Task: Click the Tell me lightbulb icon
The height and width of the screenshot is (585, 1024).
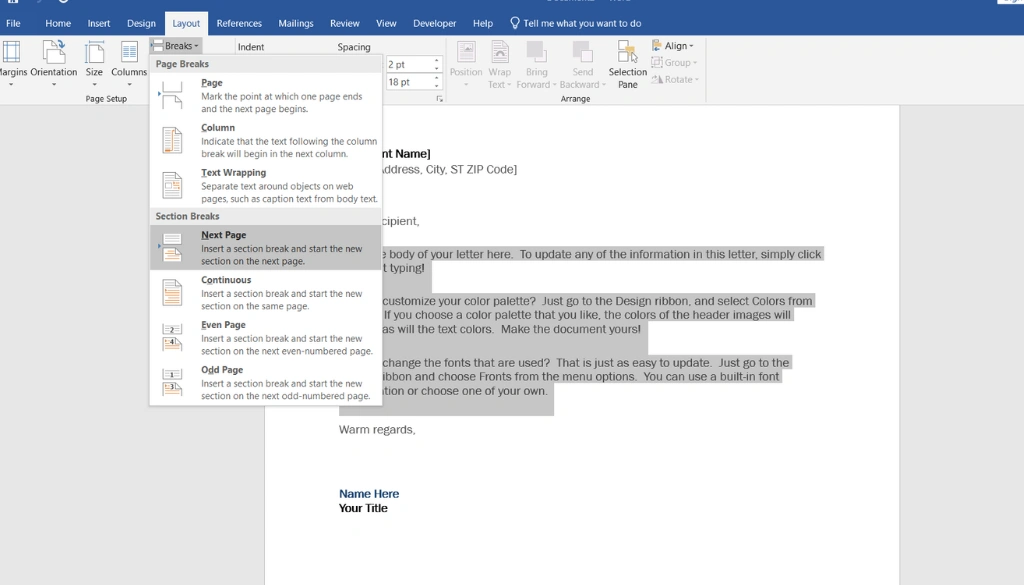Action: [x=515, y=23]
